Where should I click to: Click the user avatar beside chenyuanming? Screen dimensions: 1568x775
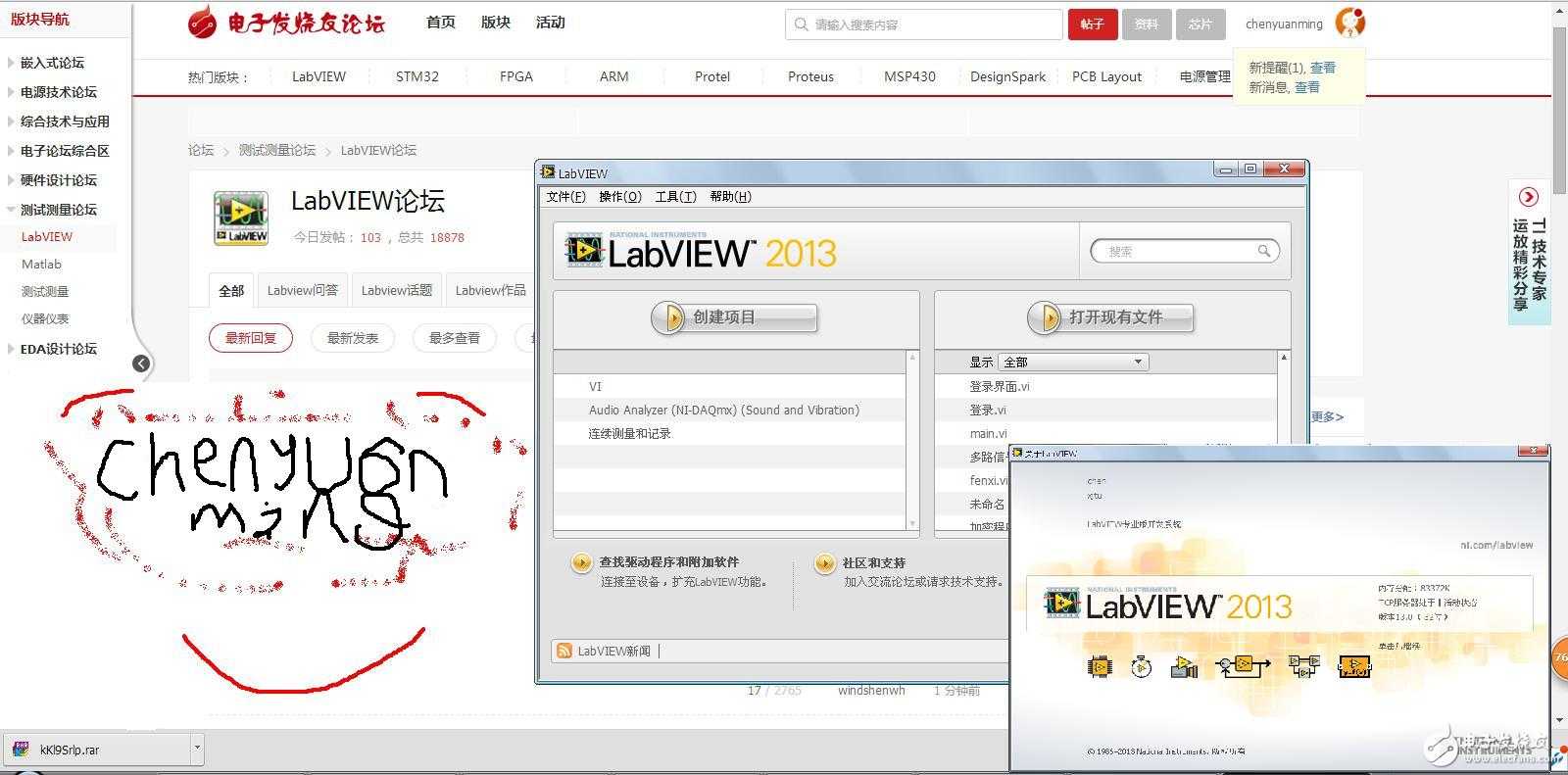click(1349, 23)
